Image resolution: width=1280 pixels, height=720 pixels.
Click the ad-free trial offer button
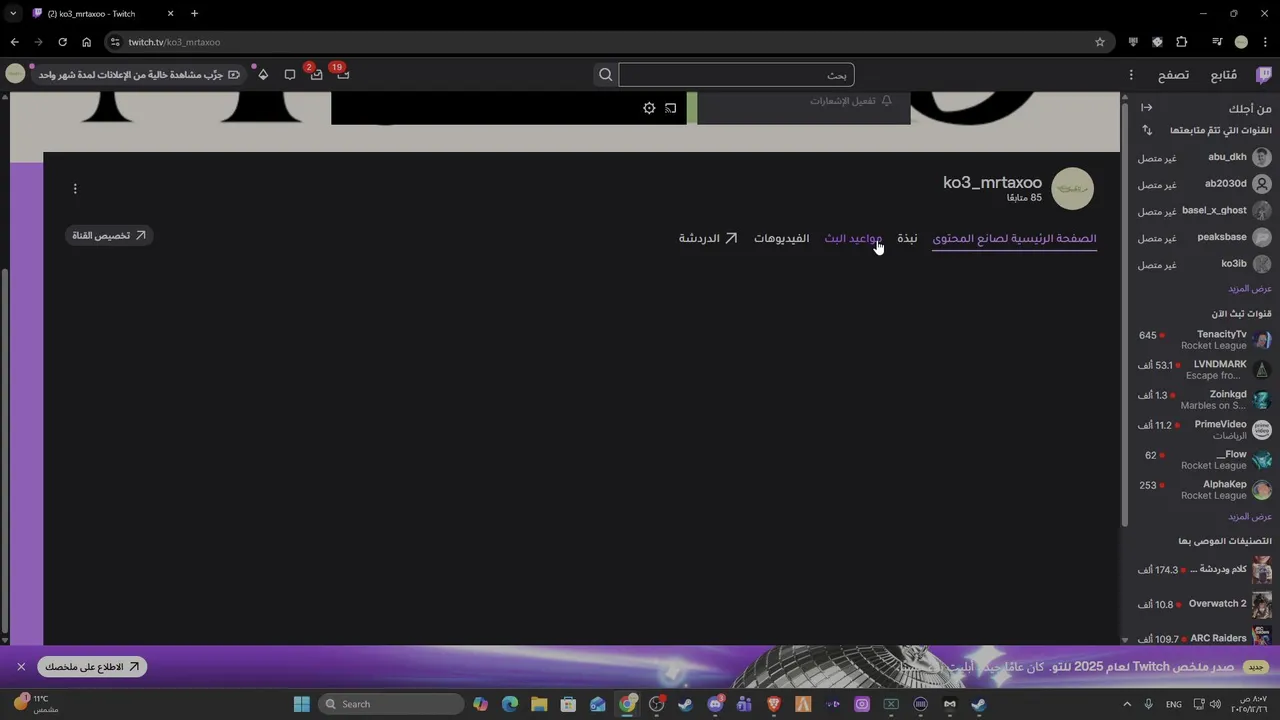click(138, 75)
